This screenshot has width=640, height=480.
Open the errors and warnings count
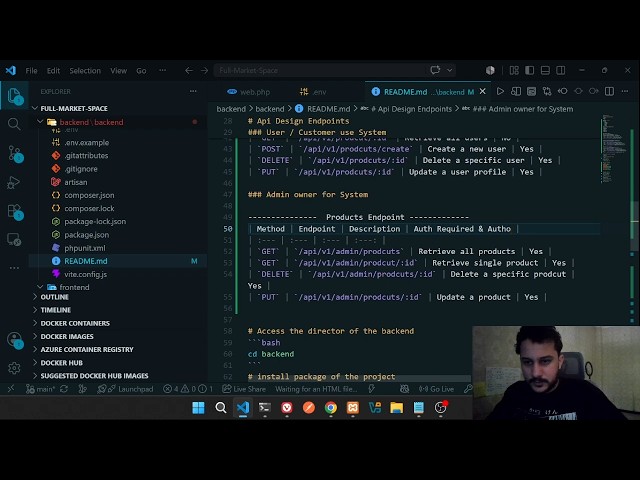[188, 389]
